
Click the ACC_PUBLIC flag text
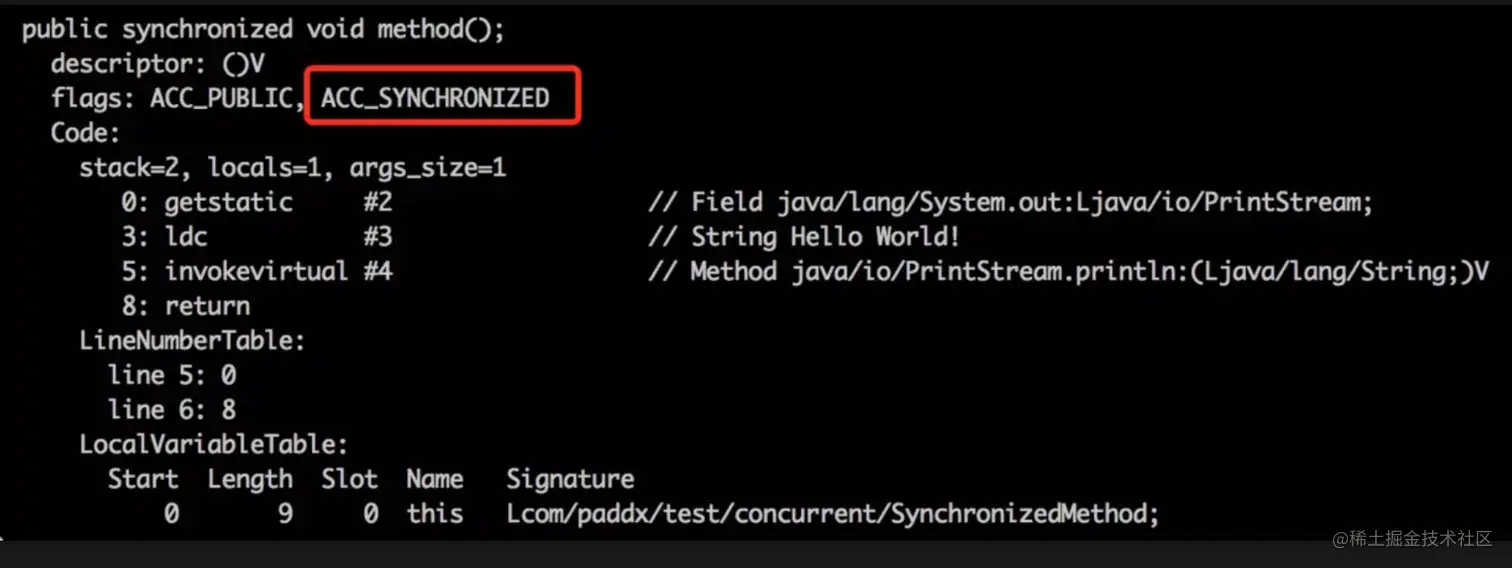[x=226, y=98]
